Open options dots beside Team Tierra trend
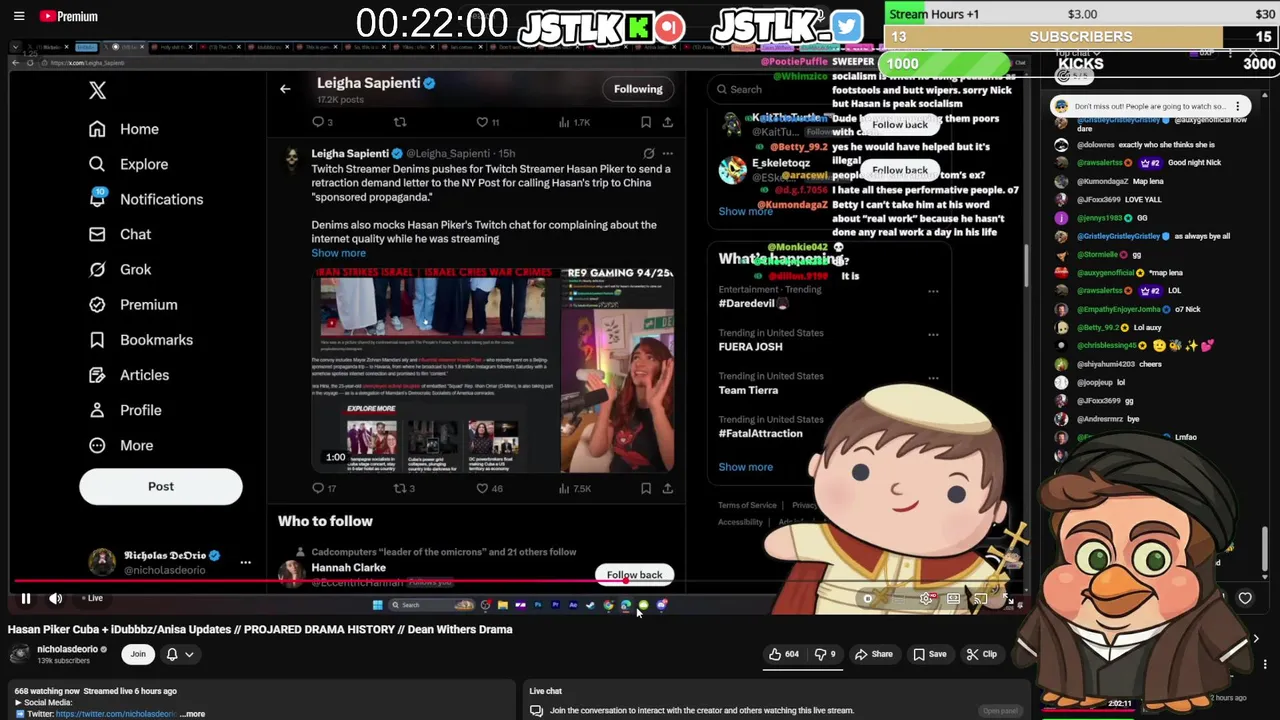The image size is (1280, 720). (x=933, y=378)
